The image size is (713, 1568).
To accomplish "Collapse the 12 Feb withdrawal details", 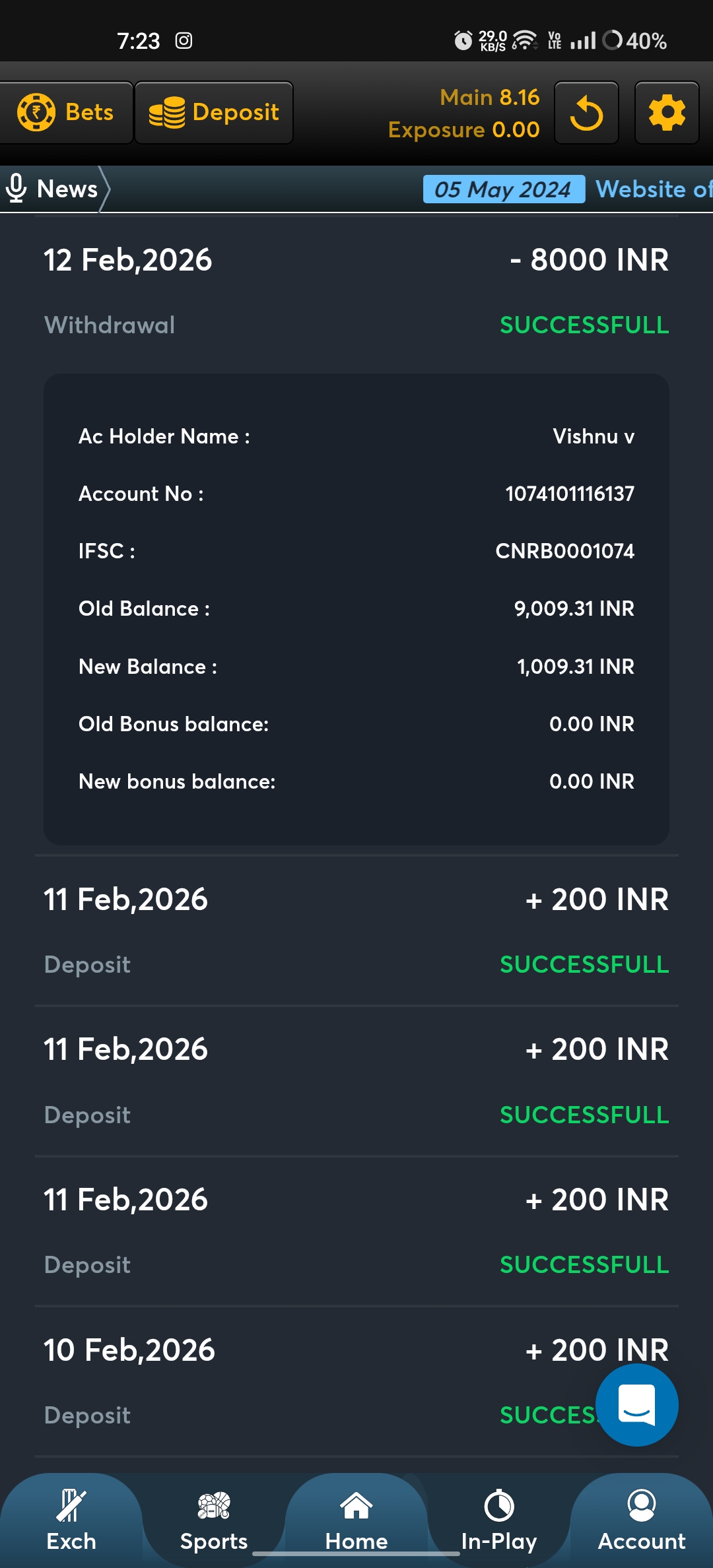I will 356,290.
